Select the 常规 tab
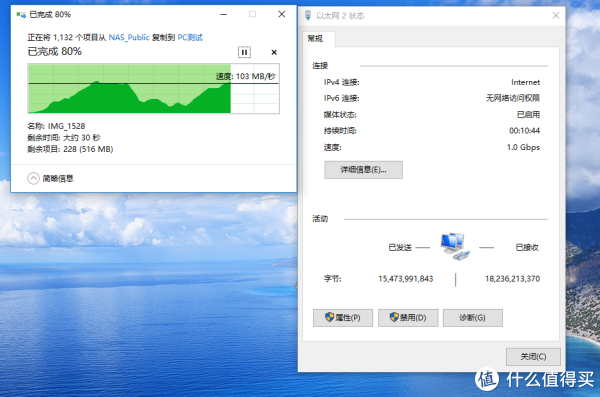The height and width of the screenshot is (397, 600). 316,39
